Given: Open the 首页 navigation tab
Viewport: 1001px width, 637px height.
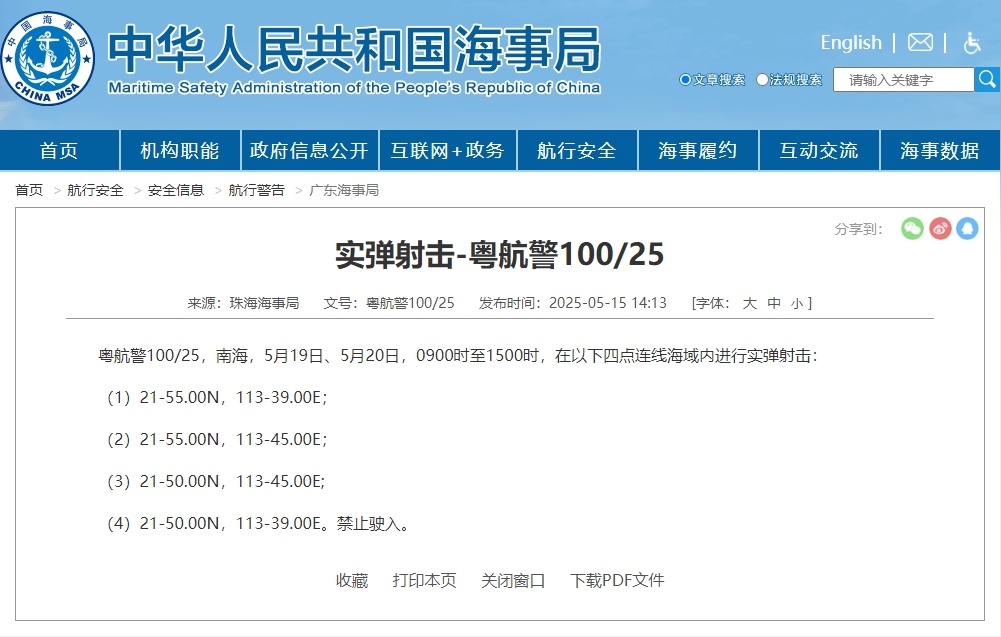Looking at the screenshot, I should [59, 151].
